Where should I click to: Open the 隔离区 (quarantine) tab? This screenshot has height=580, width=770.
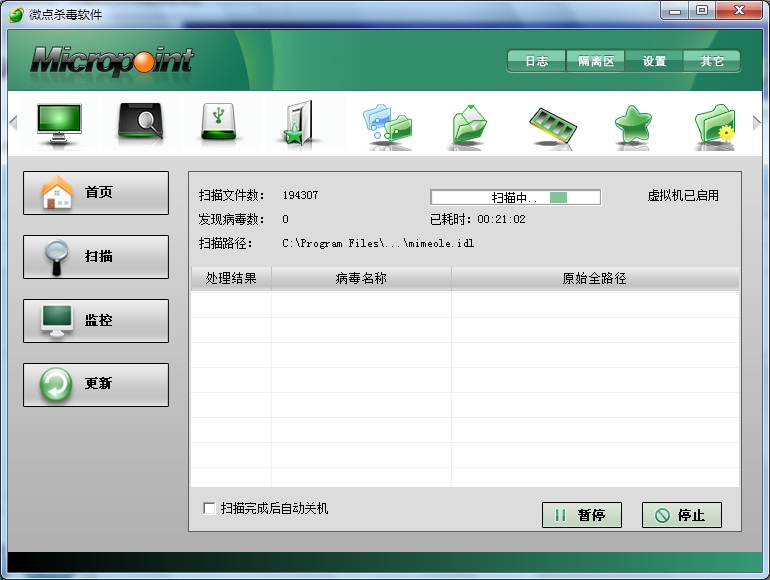(x=595, y=61)
